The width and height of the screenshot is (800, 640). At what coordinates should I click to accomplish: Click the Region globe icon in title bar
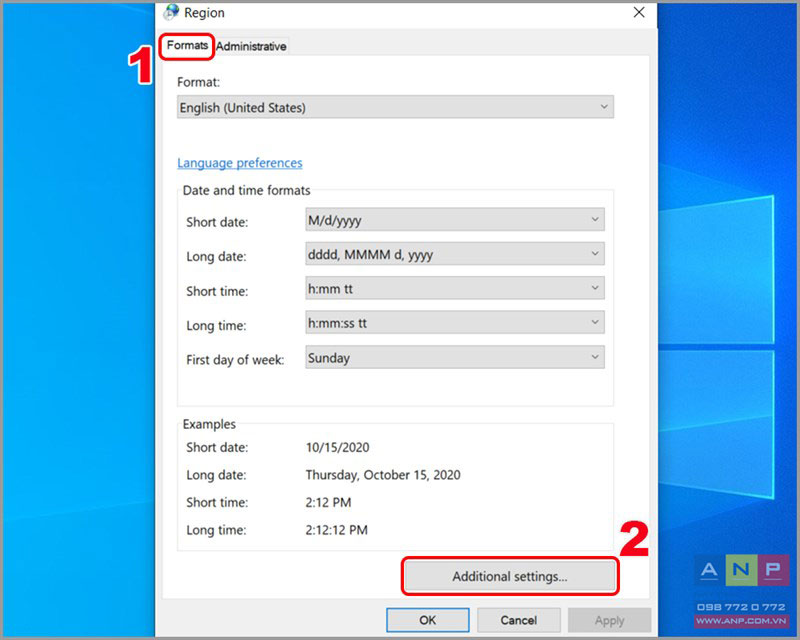pyautogui.click(x=171, y=12)
